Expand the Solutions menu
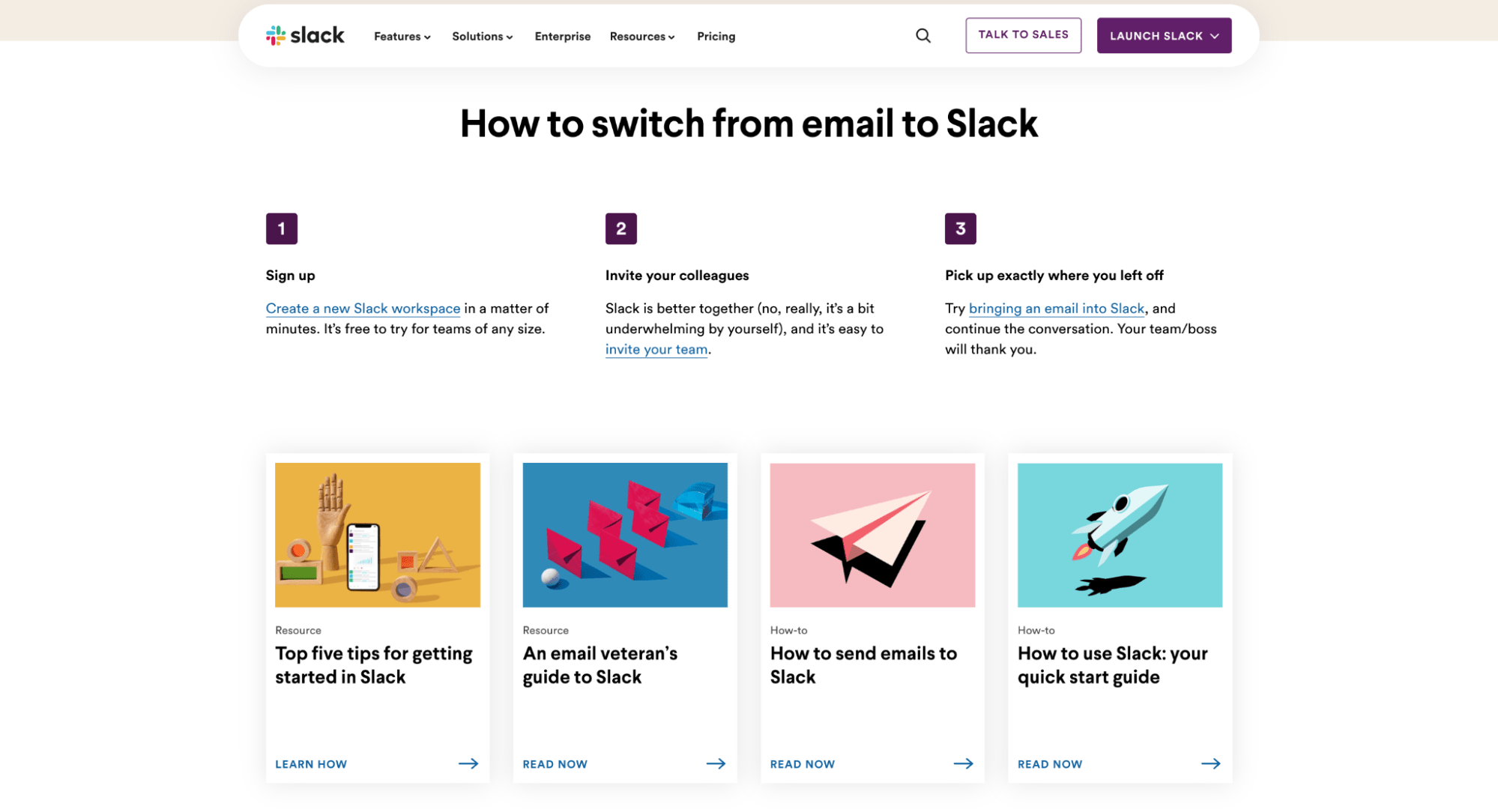 click(x=482, y=36)
